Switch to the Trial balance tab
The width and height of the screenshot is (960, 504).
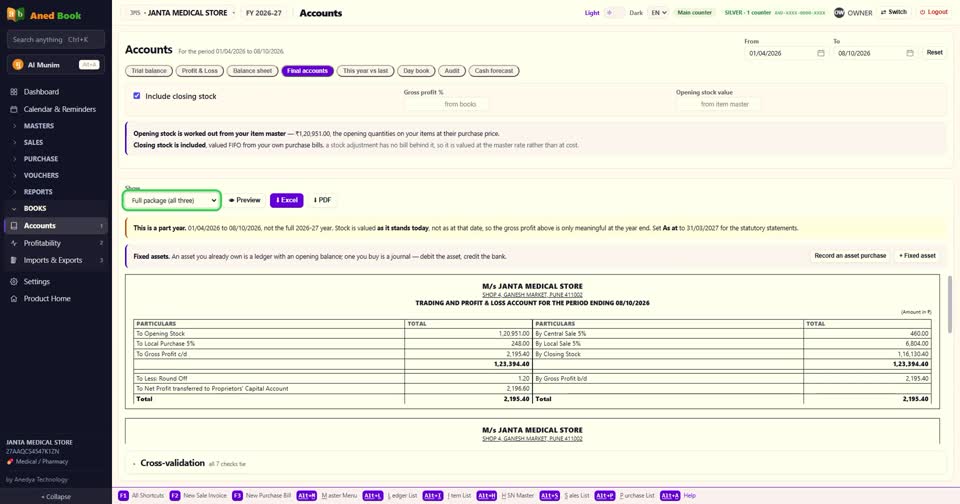point(149,71)
